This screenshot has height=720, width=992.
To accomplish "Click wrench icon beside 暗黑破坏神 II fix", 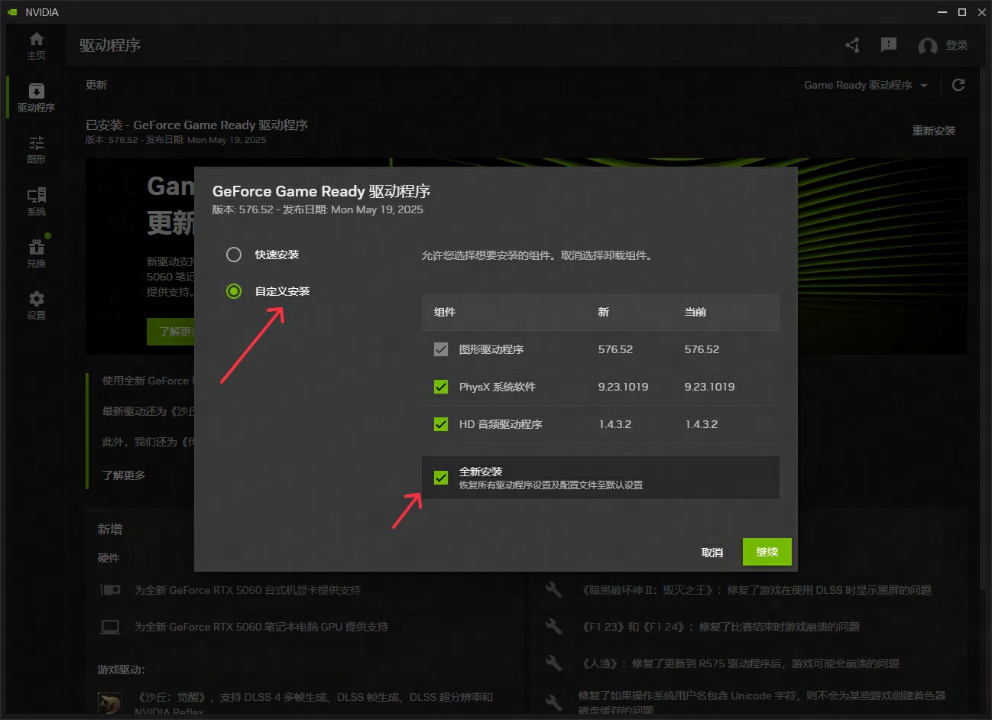I will [554, 590].
